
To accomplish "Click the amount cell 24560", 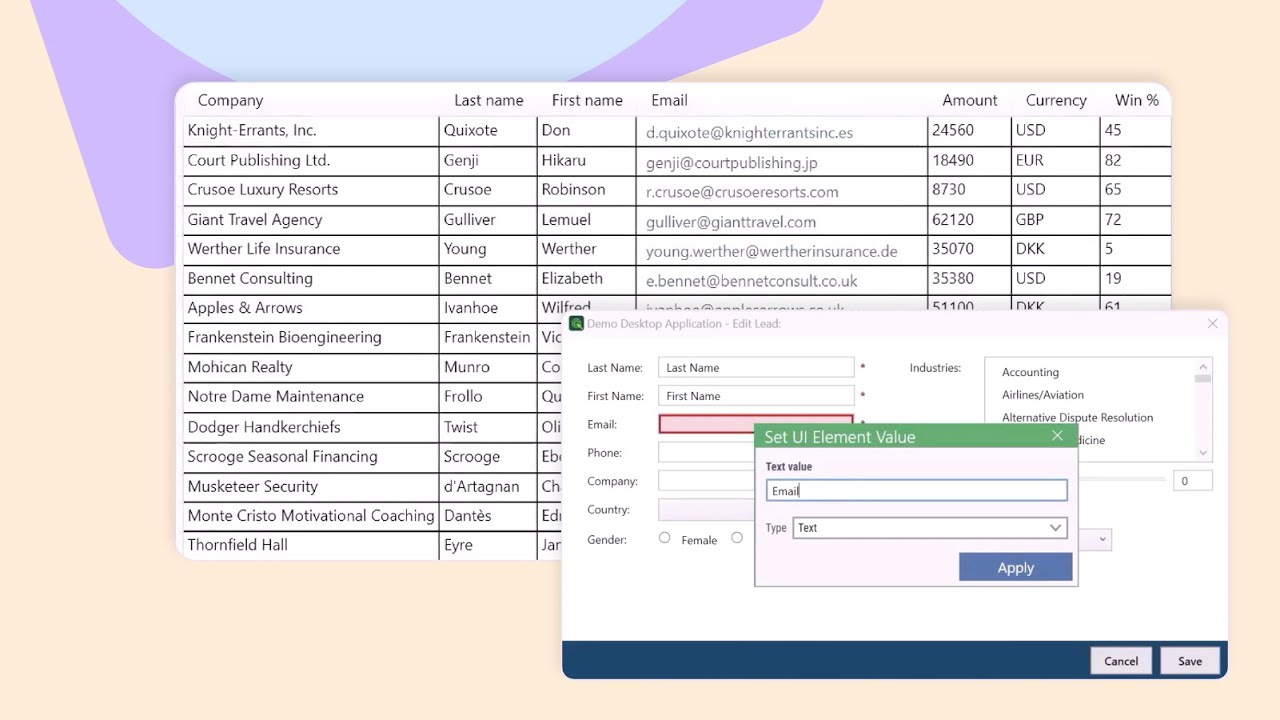I will [x=969, y=131].
